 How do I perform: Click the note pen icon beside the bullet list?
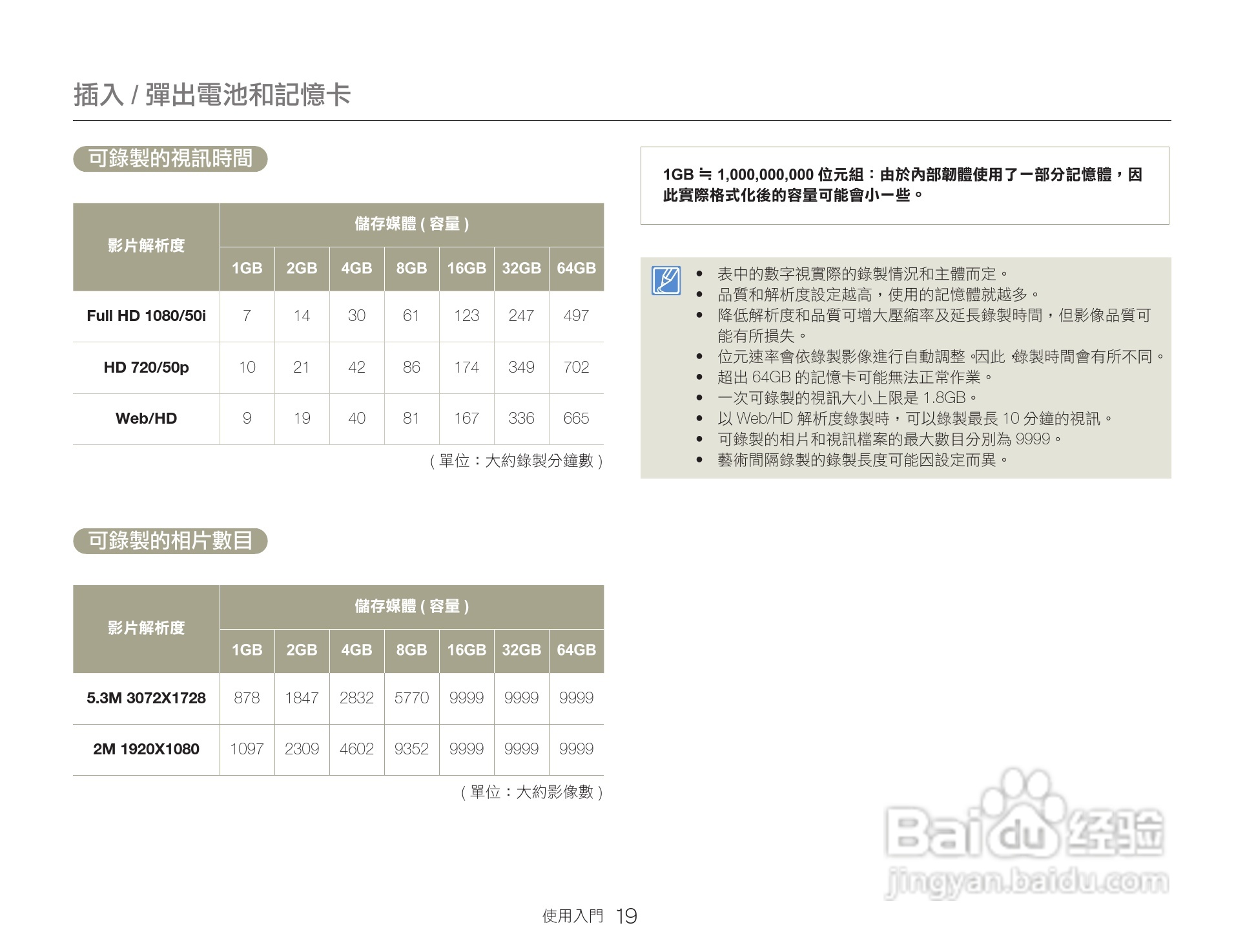click(x=666, y=279)
